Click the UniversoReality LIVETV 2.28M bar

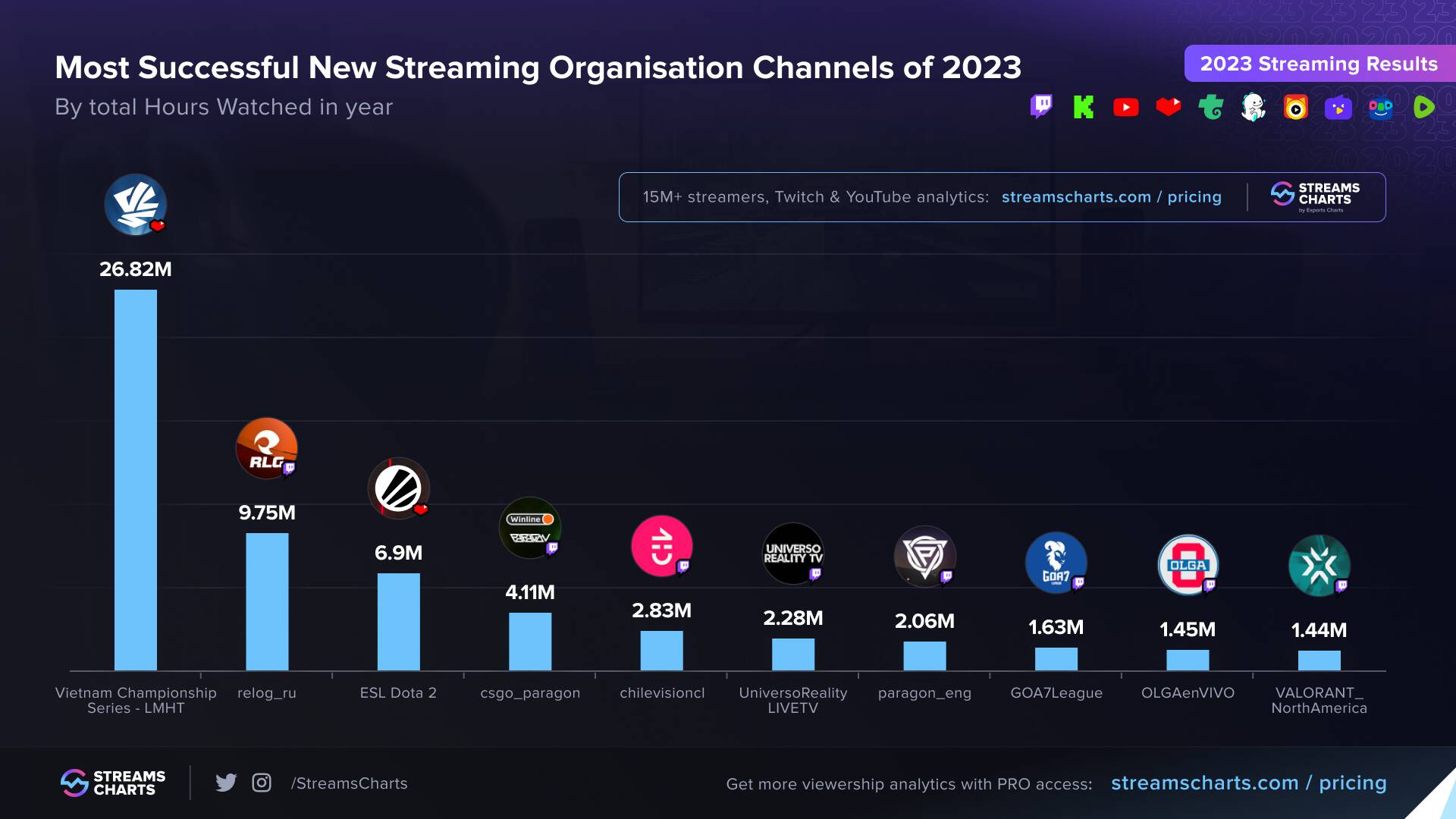click(793, 654)
